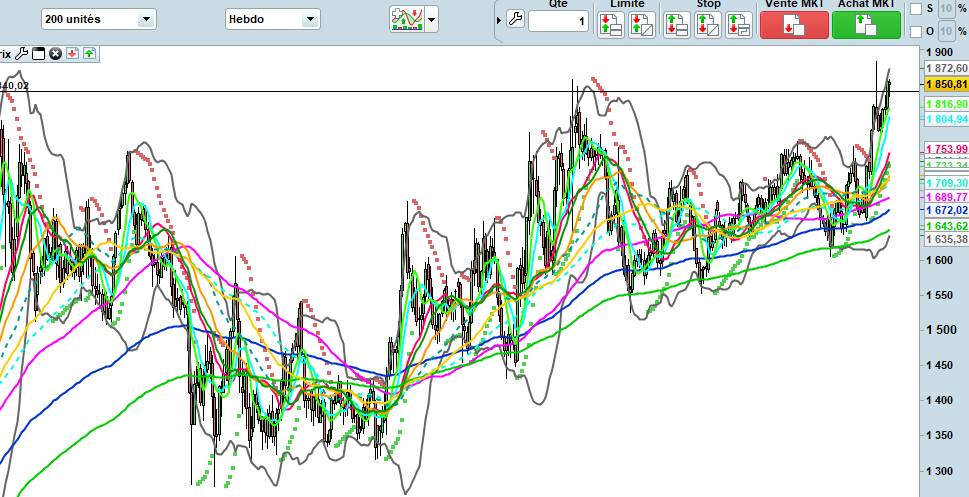Open the 200 unités dropdown
The width and height of the screenshot is (969, 497).
click(99, 19)
